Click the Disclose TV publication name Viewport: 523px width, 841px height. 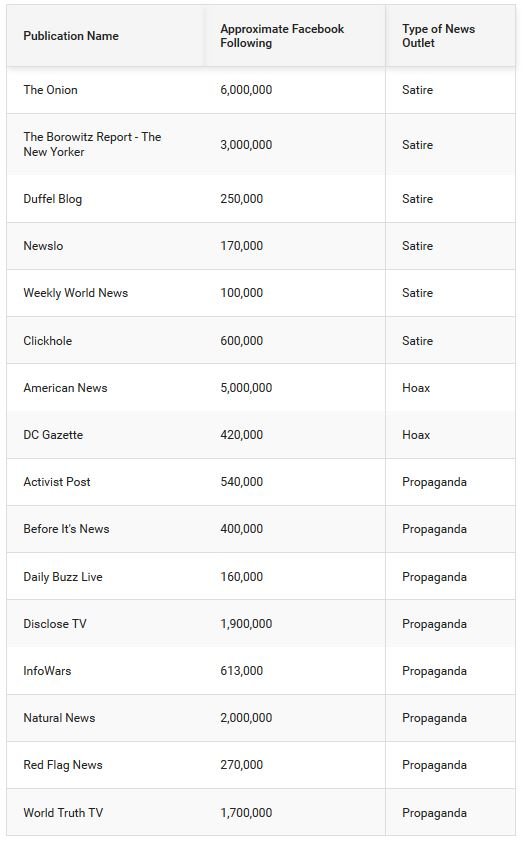pyautogui.click(x=55, y=624)
